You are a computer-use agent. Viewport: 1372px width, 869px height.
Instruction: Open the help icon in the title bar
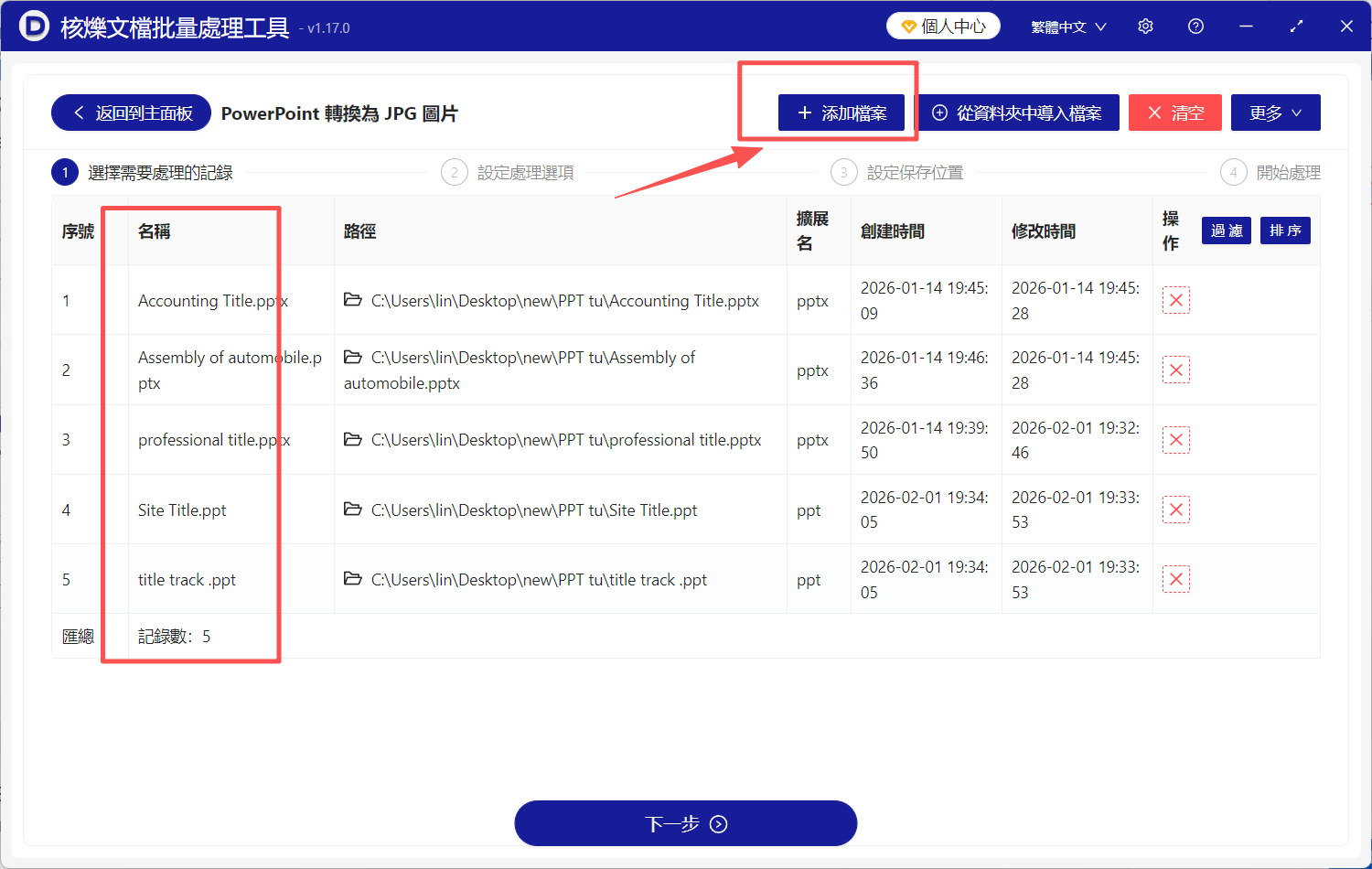[1195, 26]
